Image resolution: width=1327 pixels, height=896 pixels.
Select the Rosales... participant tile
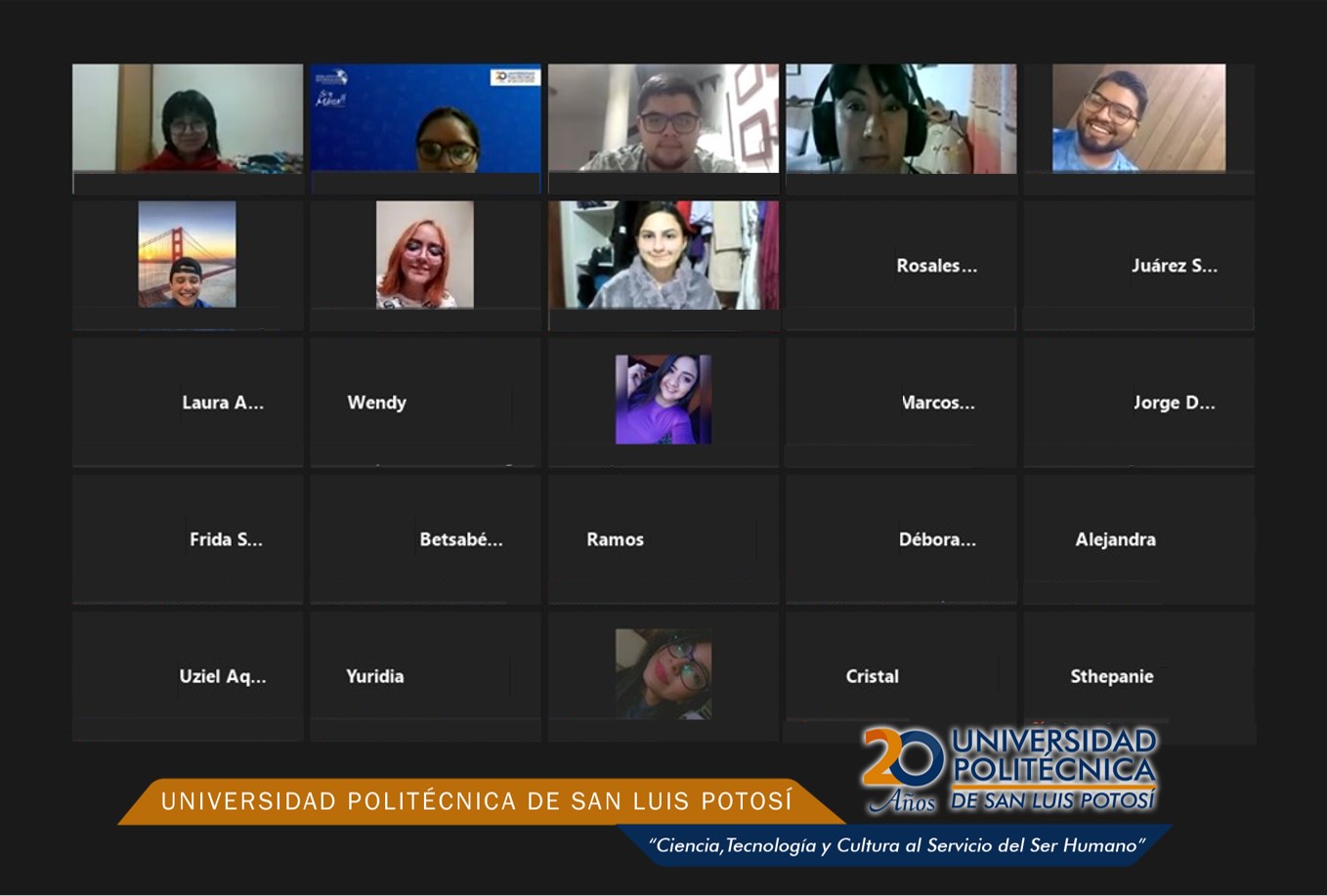point(900,266)
